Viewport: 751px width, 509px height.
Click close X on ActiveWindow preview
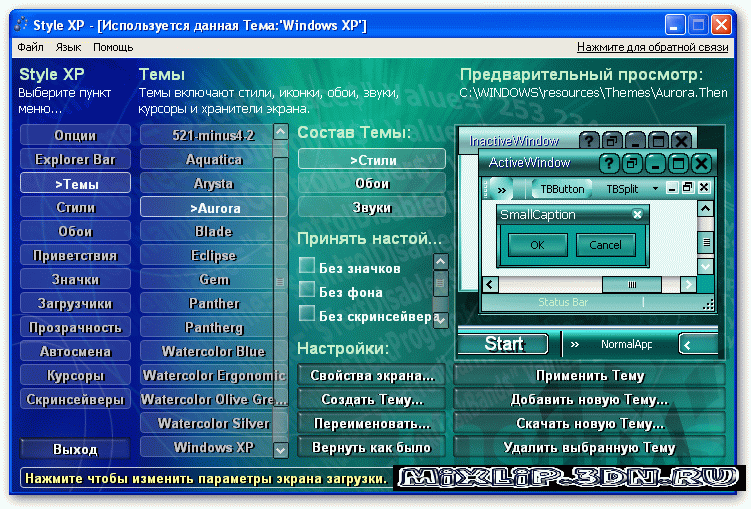tap(702, 164)
